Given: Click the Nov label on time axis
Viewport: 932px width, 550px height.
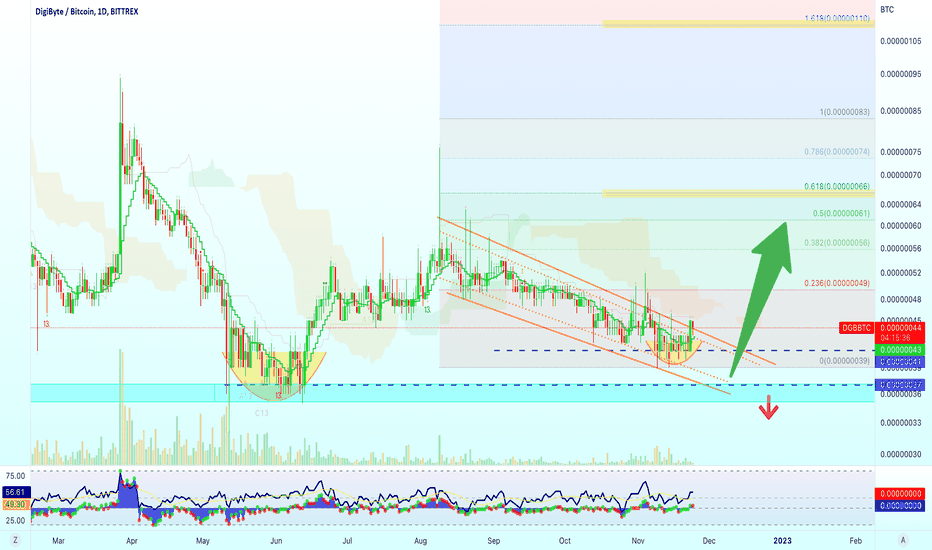Looking at the screenshot, I should pyautogui.click(x=638, y=540).
